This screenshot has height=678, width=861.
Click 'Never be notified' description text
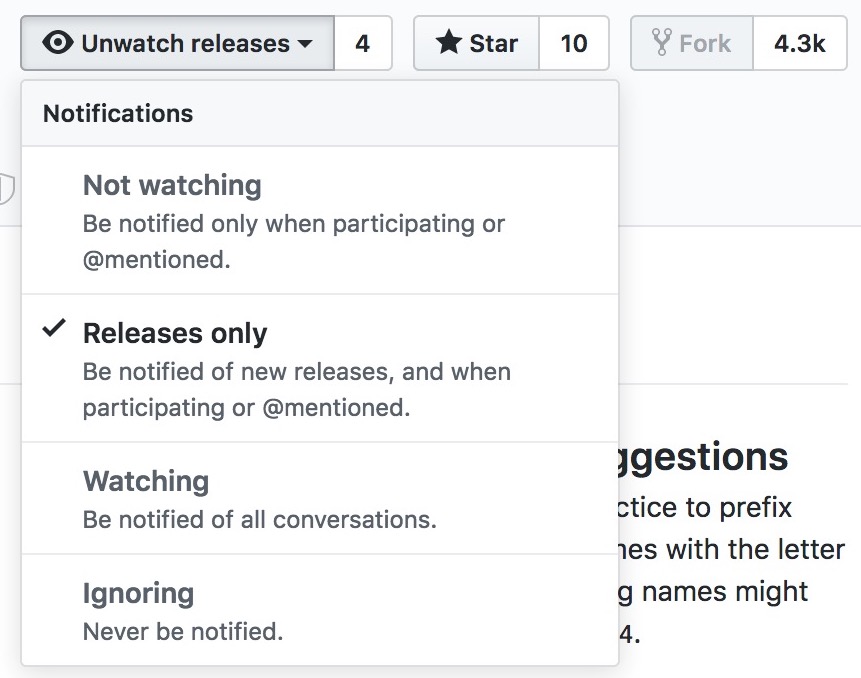point(183,631)
